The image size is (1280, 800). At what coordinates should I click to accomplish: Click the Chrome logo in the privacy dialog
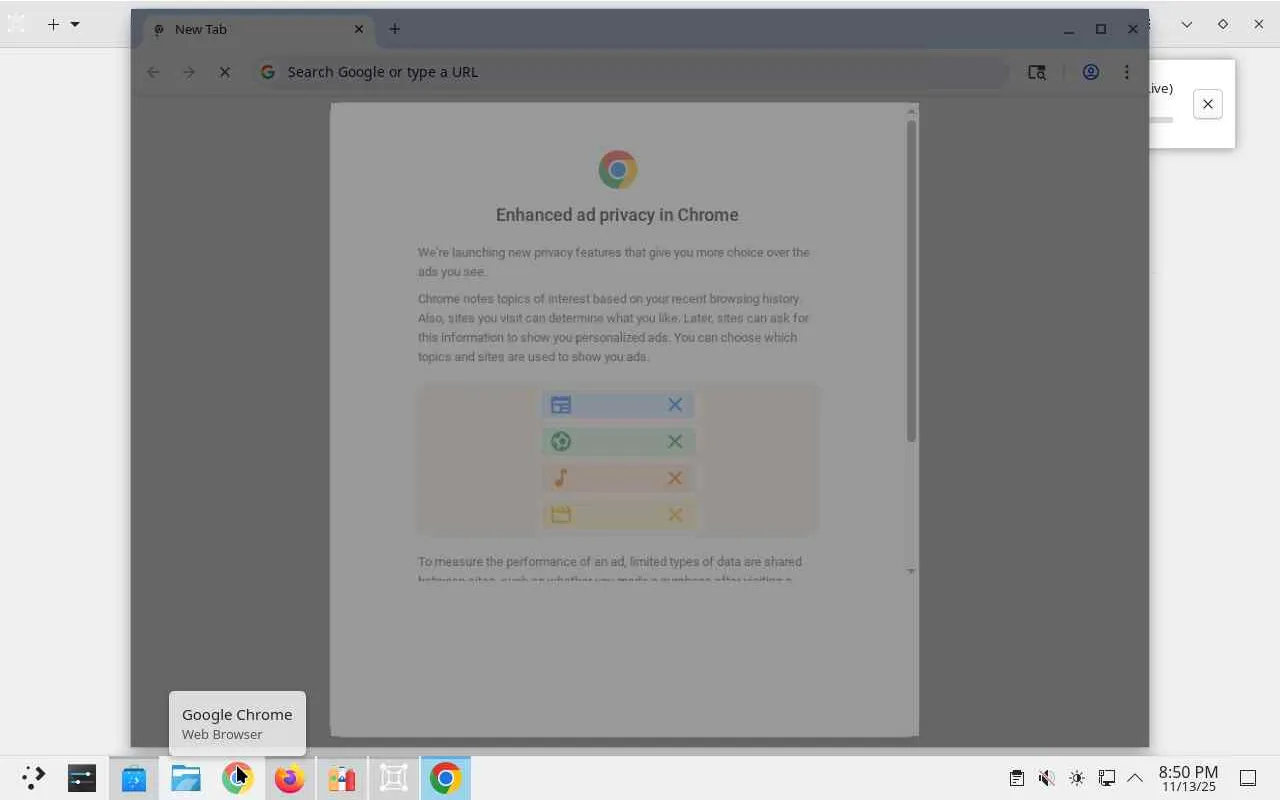pyautogui.click(x=618, y=170)
